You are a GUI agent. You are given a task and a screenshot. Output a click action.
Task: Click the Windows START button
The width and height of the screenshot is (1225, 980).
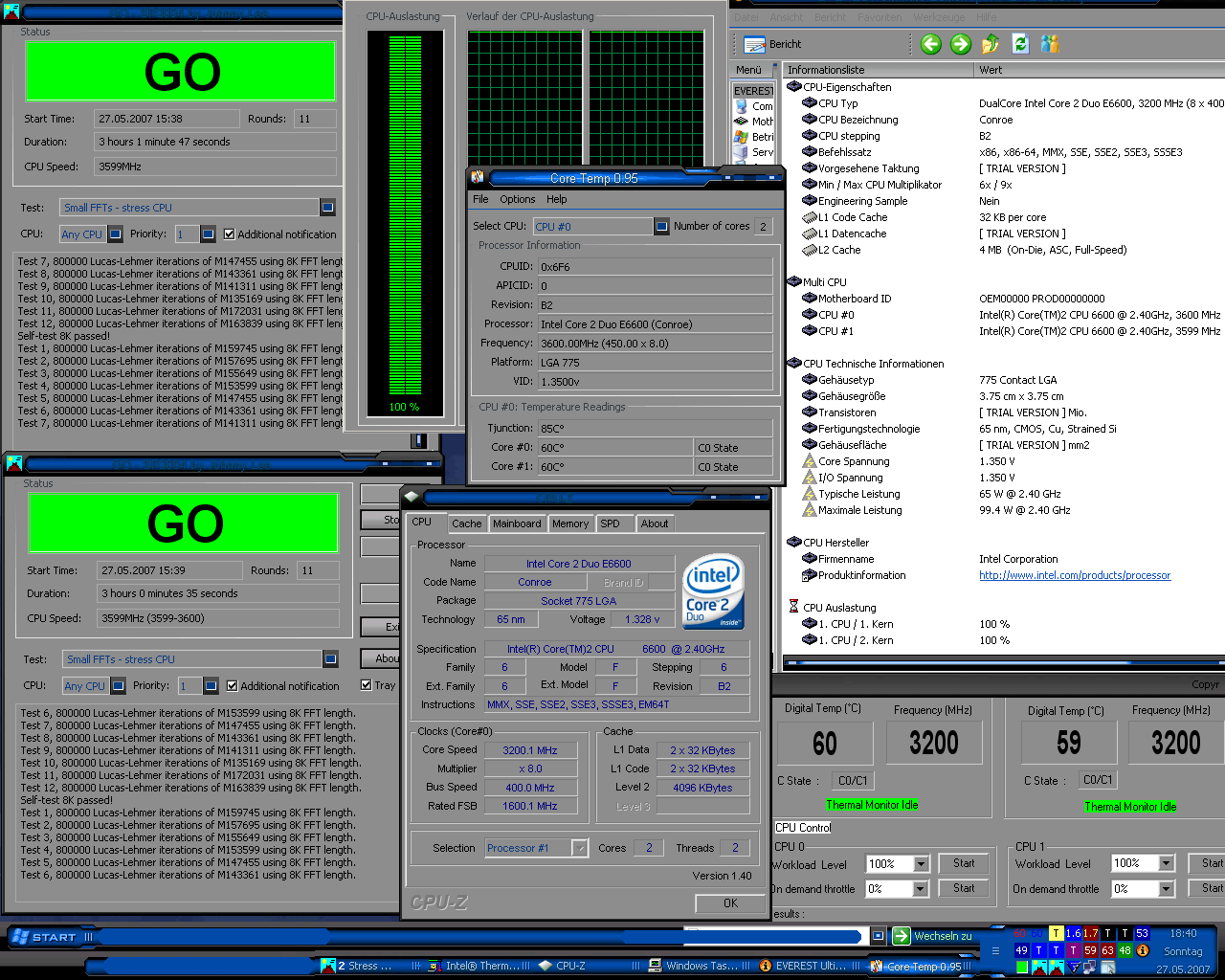coord(44,936)
